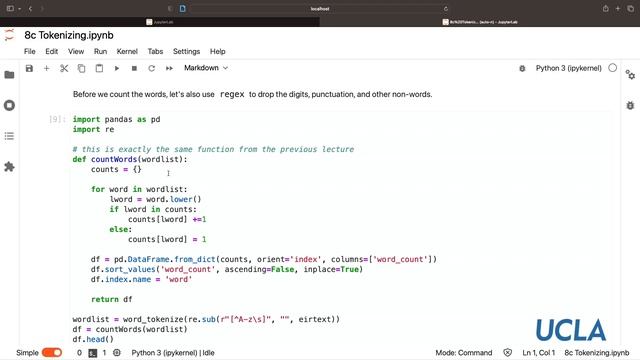Open the Edit menu
The image size is (640, 360).
(x=51, y=51)
